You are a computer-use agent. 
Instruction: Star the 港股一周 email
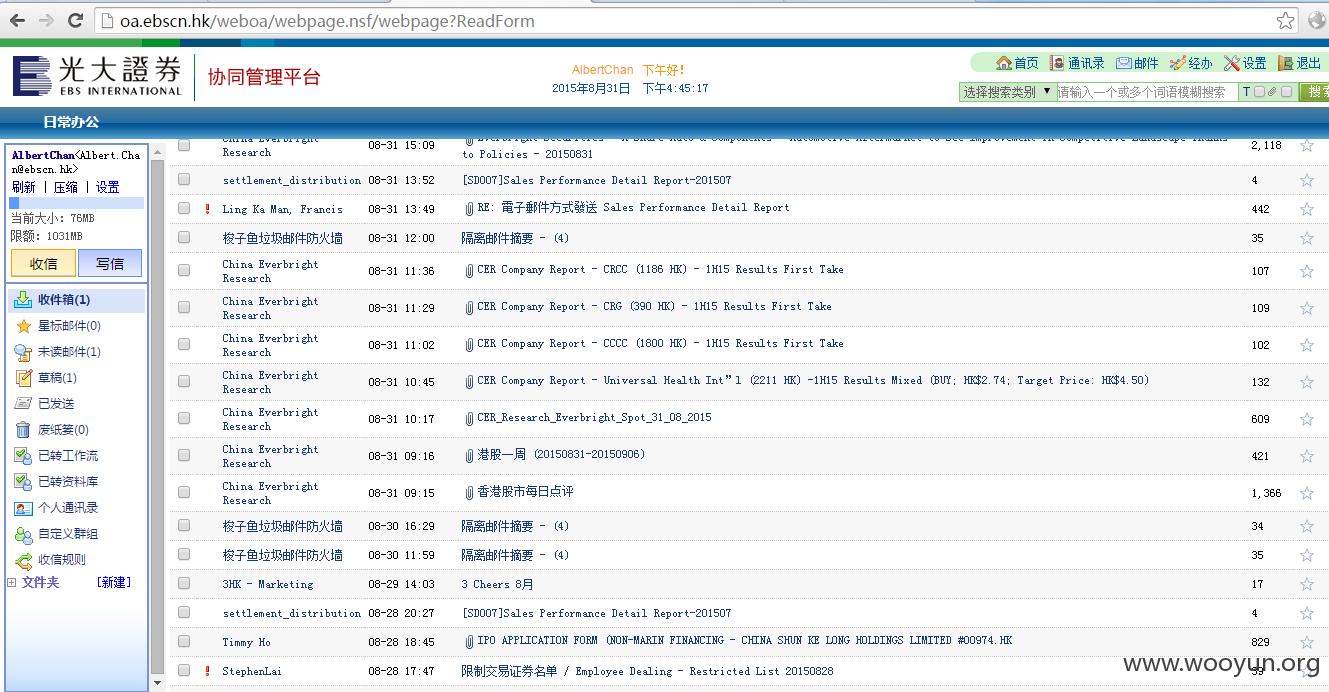click(x=1306, y=456)
